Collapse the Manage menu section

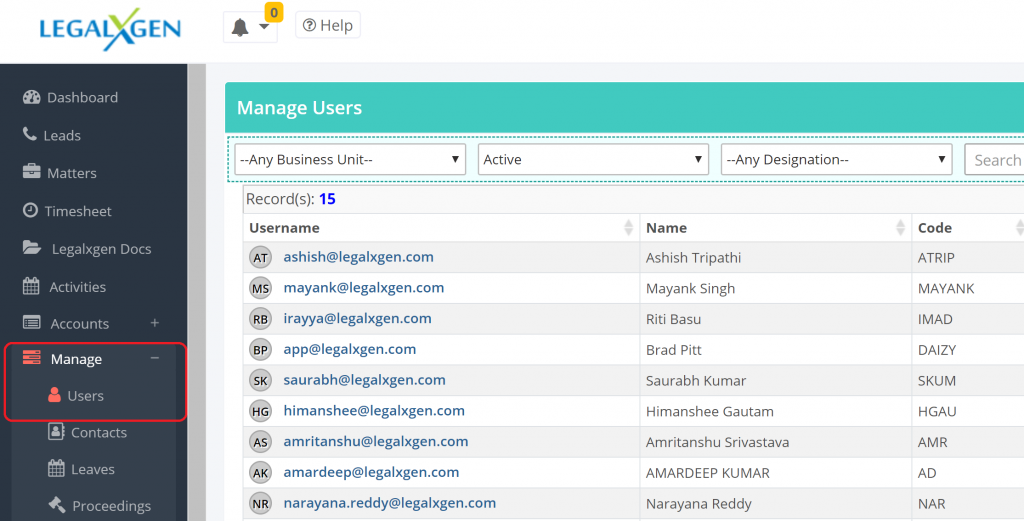point(154,359)
